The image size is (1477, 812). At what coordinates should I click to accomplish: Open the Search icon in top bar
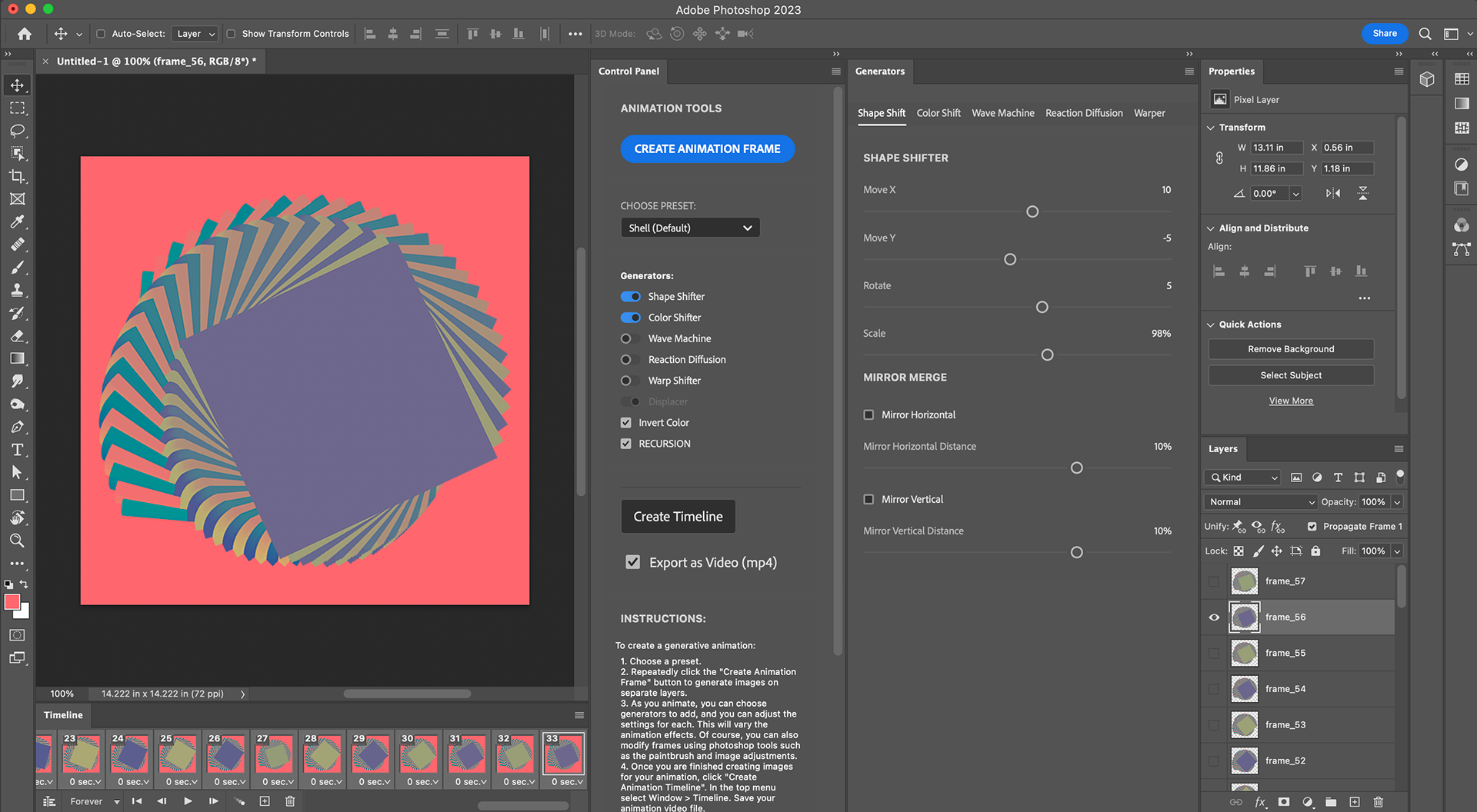click(x=1425, y=34)
